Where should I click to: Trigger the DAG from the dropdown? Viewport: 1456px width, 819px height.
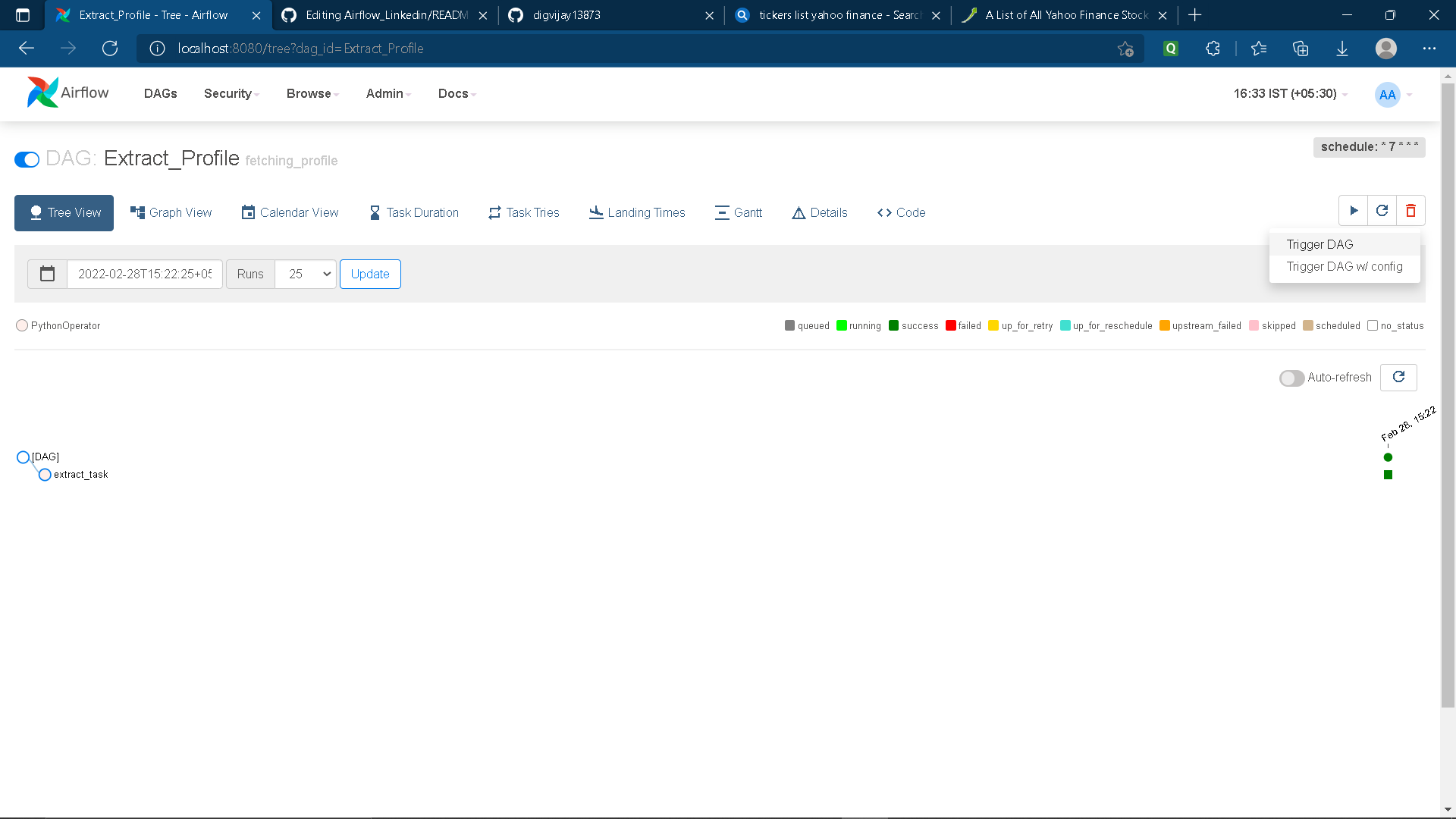point(1319,244)
